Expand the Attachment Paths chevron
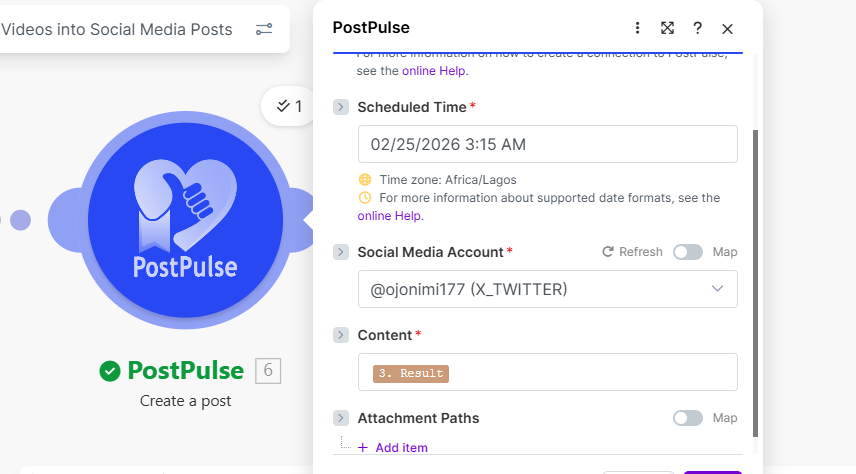 pyautogui.click(x=341, y=418)
